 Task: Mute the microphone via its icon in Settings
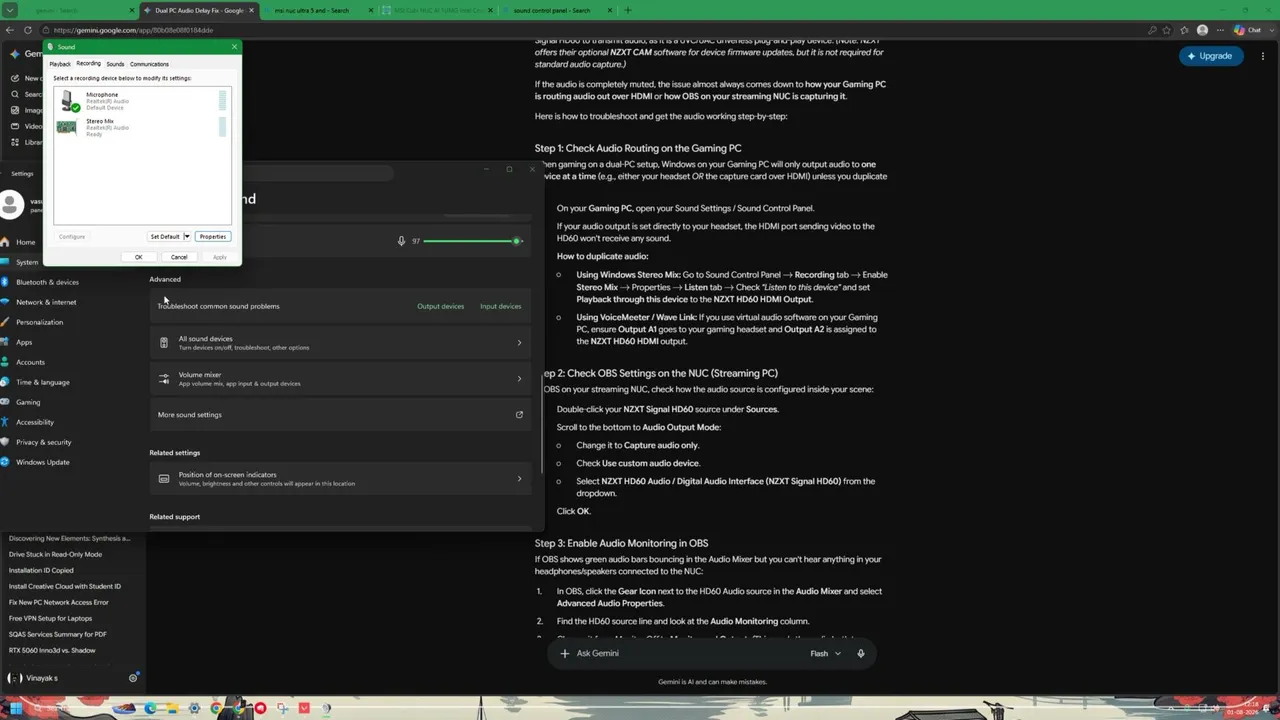point(401,241)
